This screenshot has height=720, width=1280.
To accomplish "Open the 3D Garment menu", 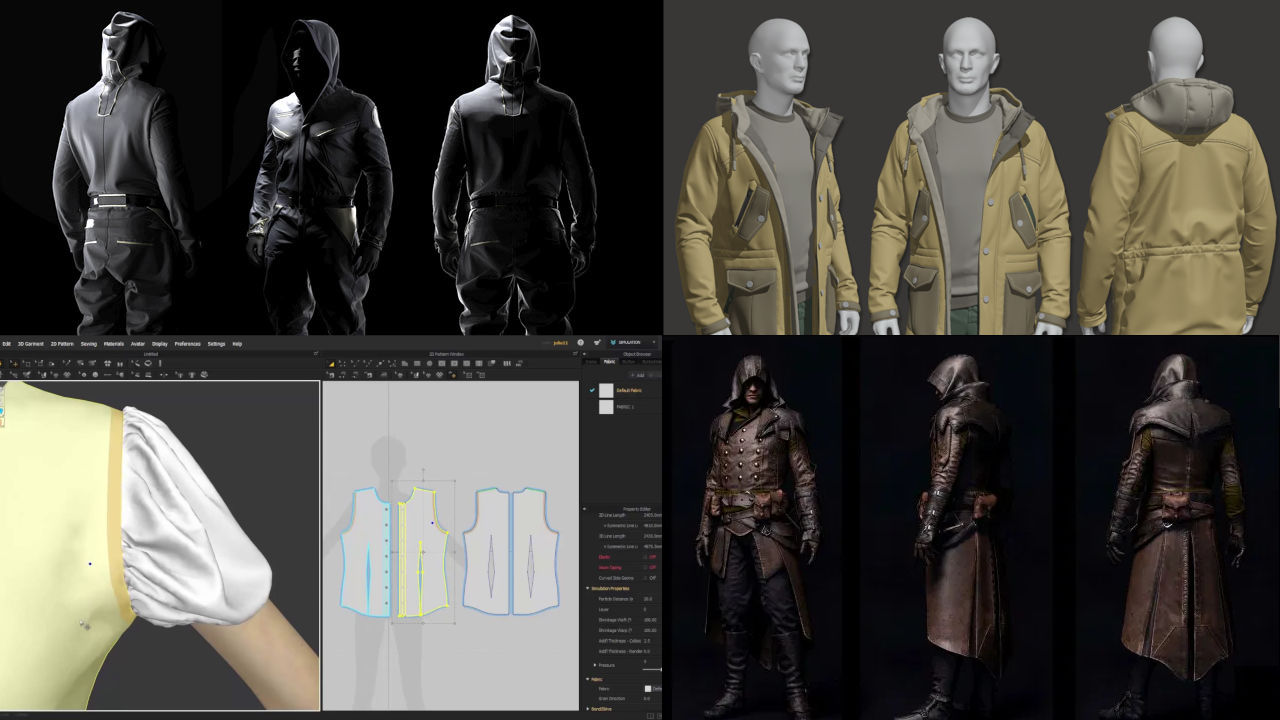I will point(31,344).
